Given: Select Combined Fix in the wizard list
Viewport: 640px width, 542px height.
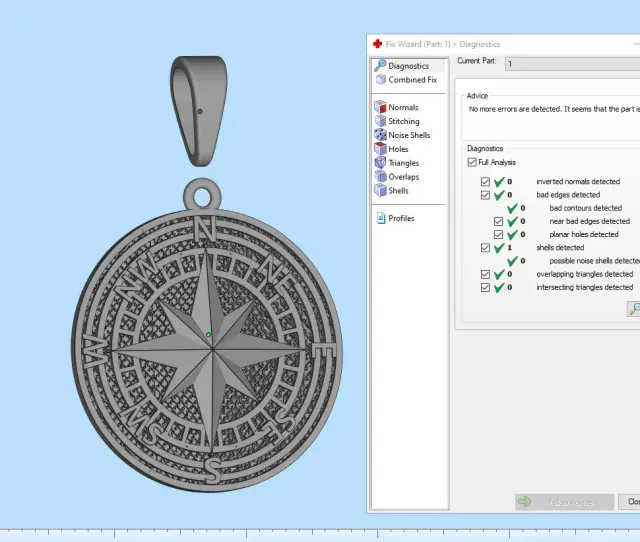Looking at the screenshot, I should pyautogui.click(x=412, y=80).
